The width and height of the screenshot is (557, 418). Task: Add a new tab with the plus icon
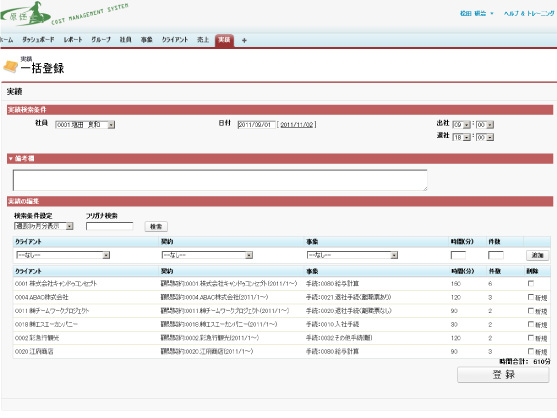(244, 40)
